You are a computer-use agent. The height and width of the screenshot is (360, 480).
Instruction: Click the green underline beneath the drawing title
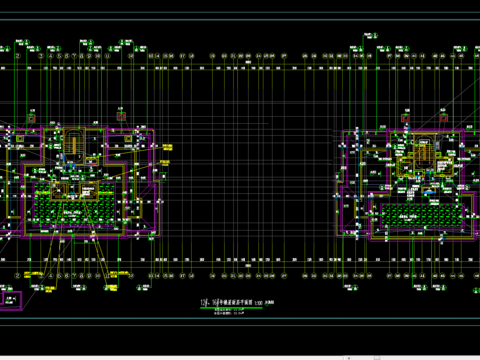(x=231, y=308)
